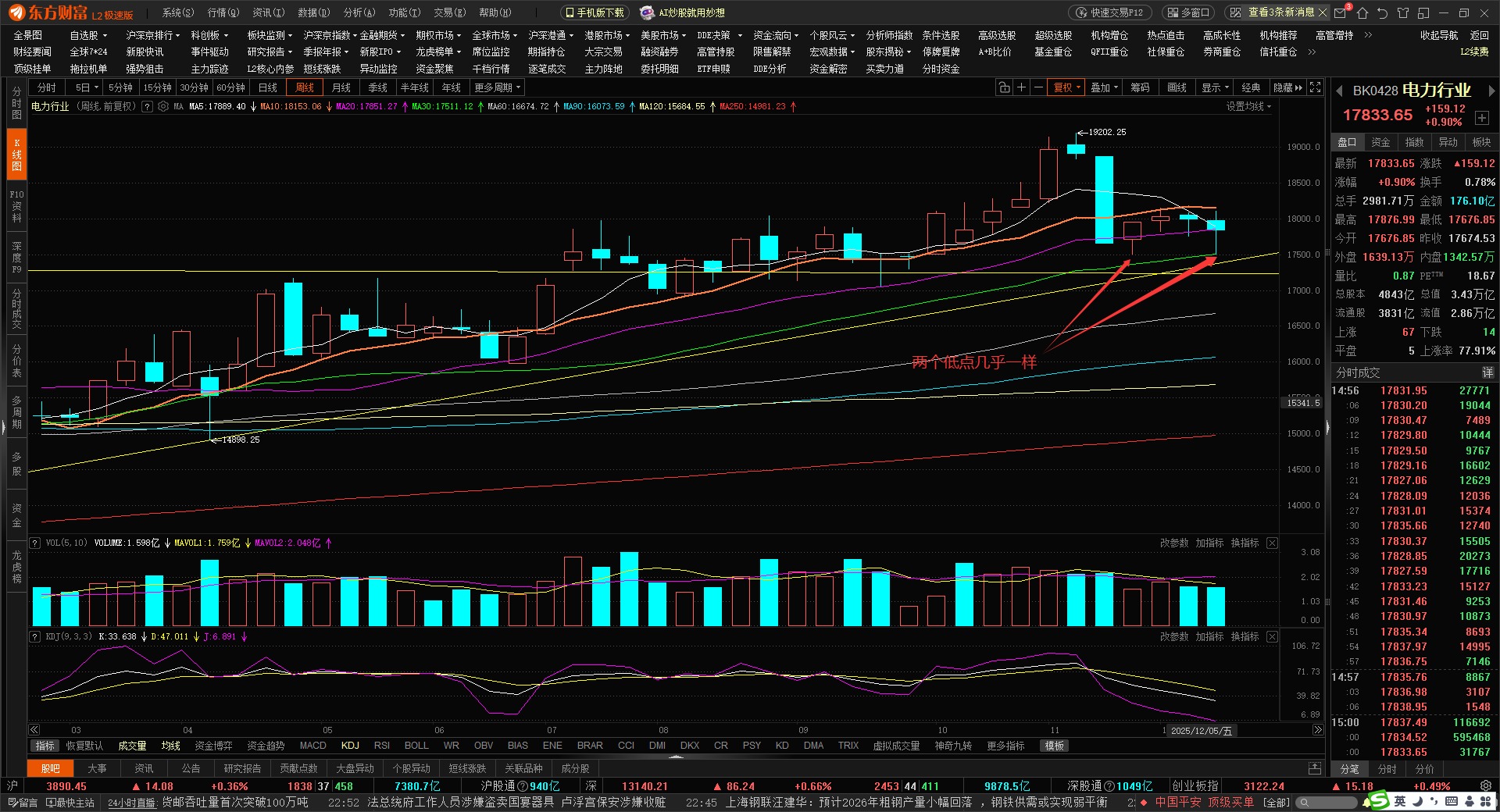Toggle the 筹码 chip distribution panel
1500x812 pixels.
click(x=1140, y=87)
